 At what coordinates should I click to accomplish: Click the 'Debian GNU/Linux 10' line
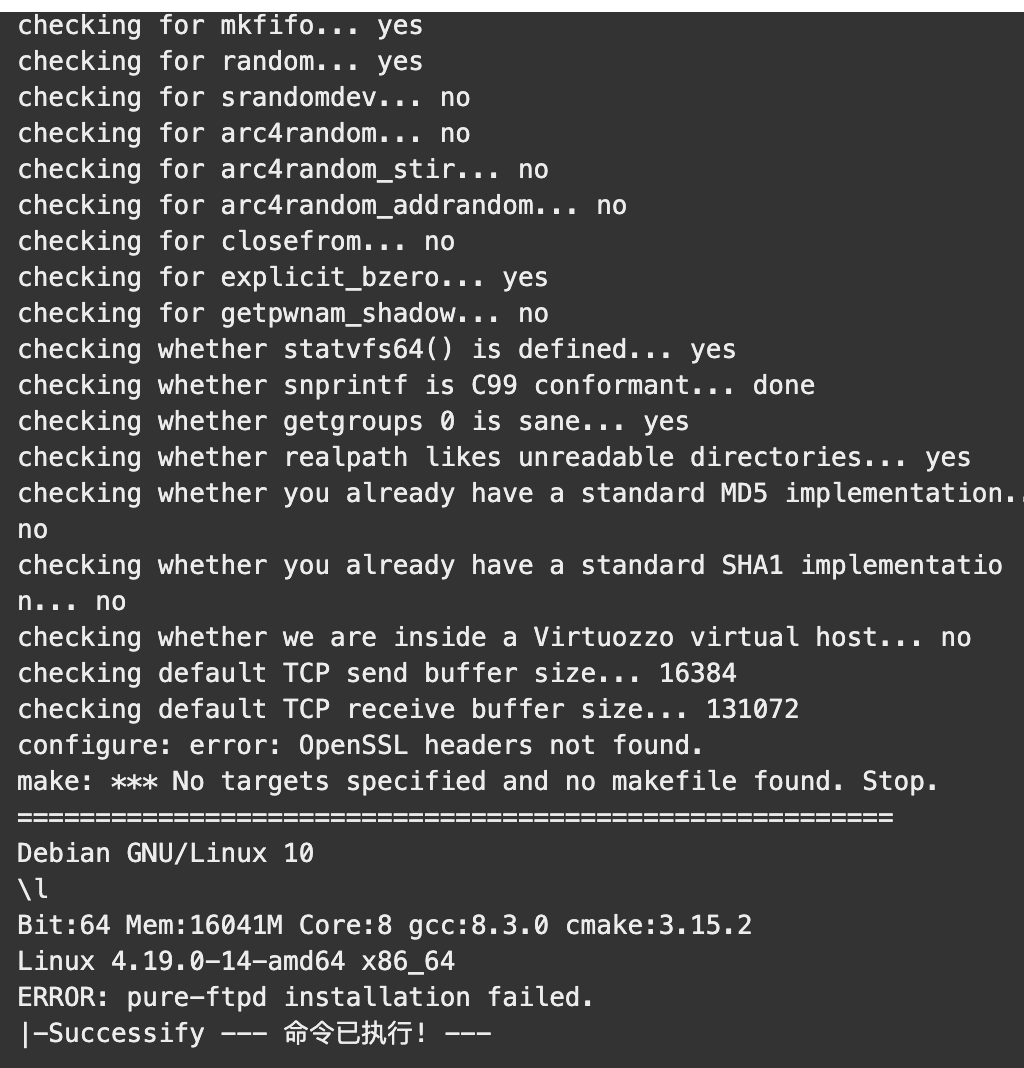(x=166, y=853)
